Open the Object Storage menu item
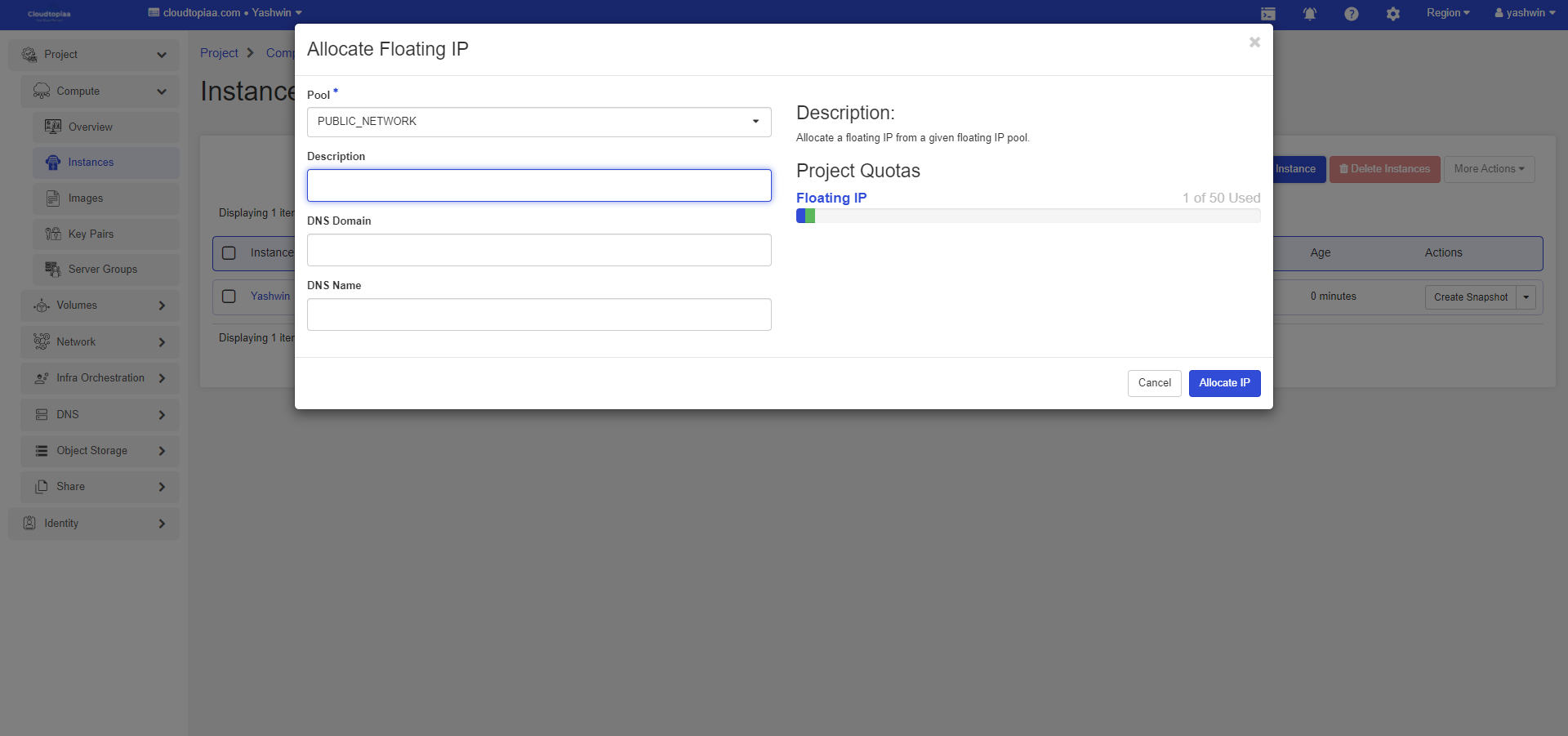The height and width of the screenshot is (736, 1568). click(x=100, y=451)
